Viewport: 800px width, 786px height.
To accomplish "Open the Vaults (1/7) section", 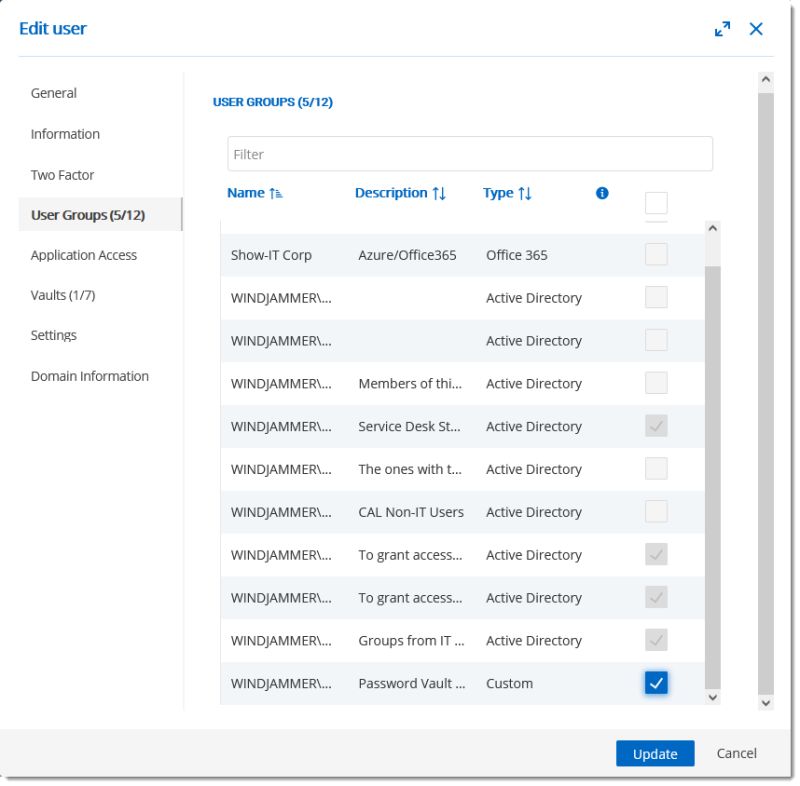I will tap(61, 295).
